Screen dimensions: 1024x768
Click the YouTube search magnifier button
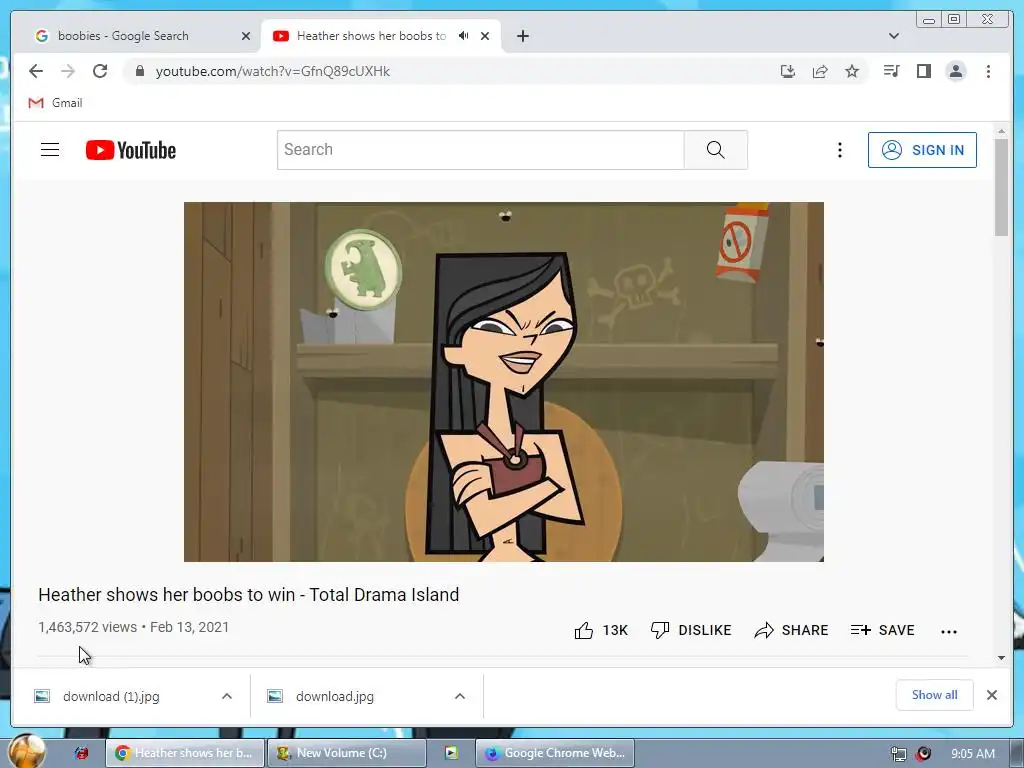(x=716, y=150)
